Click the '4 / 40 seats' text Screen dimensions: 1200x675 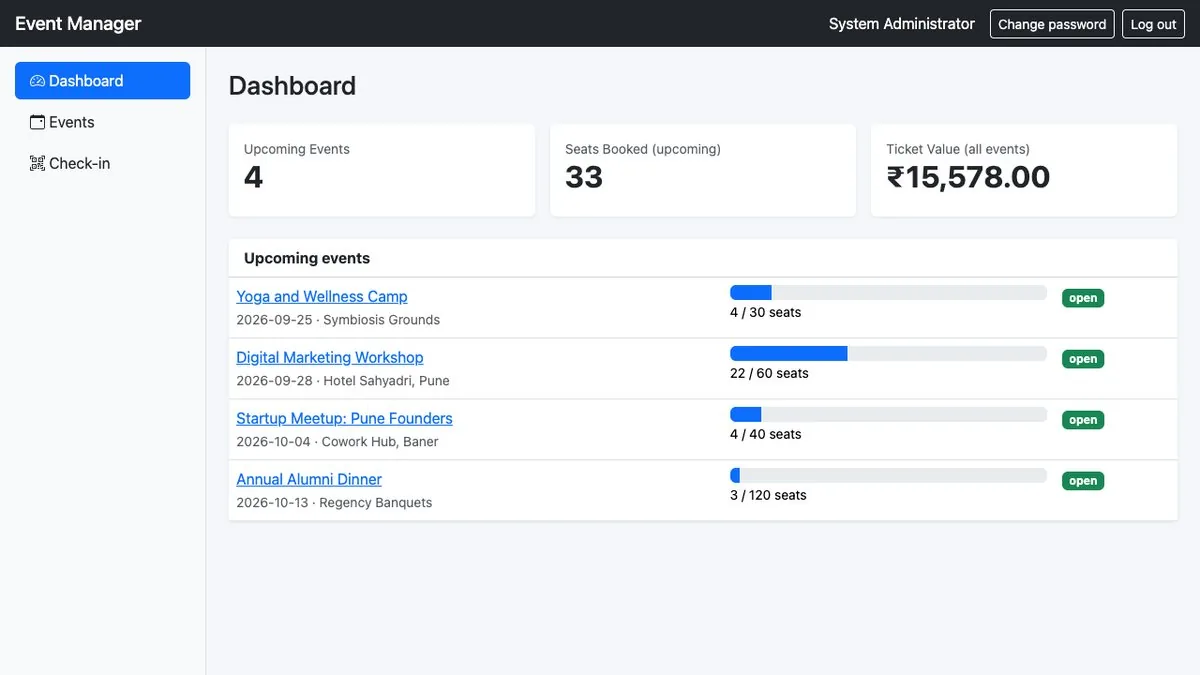pos(766,434)
